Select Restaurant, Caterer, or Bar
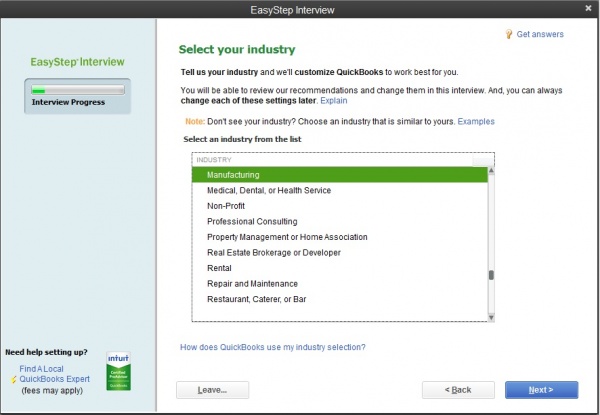The width and height of the screenshot is (600, 415). coord(340,299)
